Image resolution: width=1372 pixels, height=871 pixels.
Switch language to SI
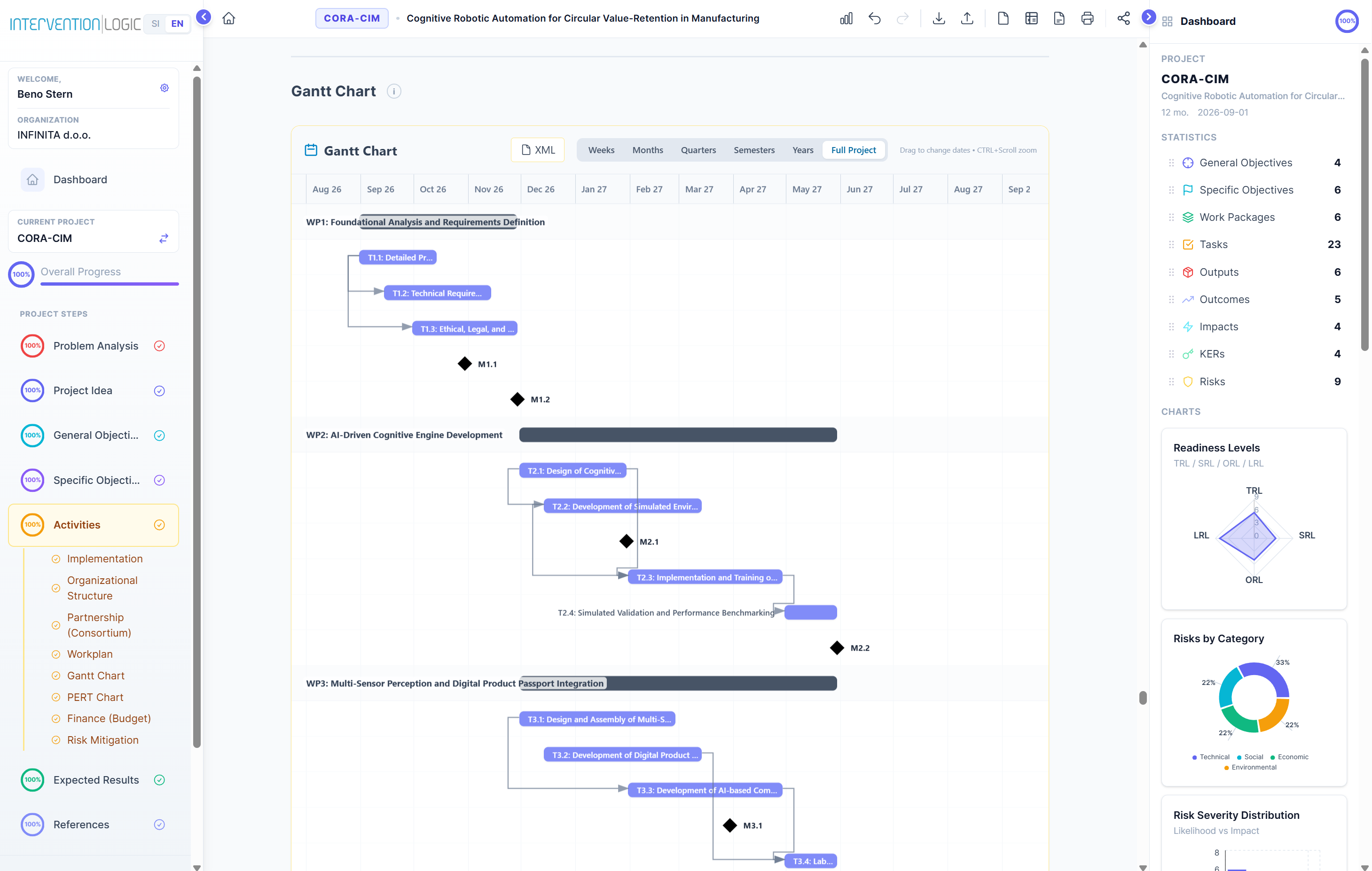[155, 23]
